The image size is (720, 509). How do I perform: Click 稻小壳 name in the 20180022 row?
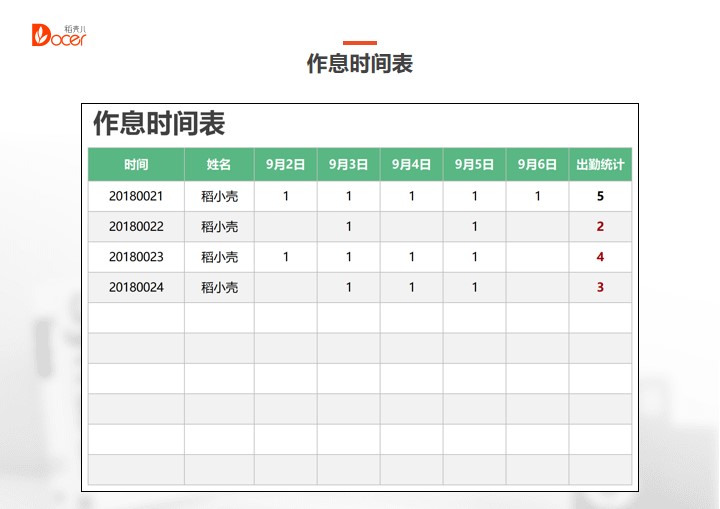click(x=219, y=227)
